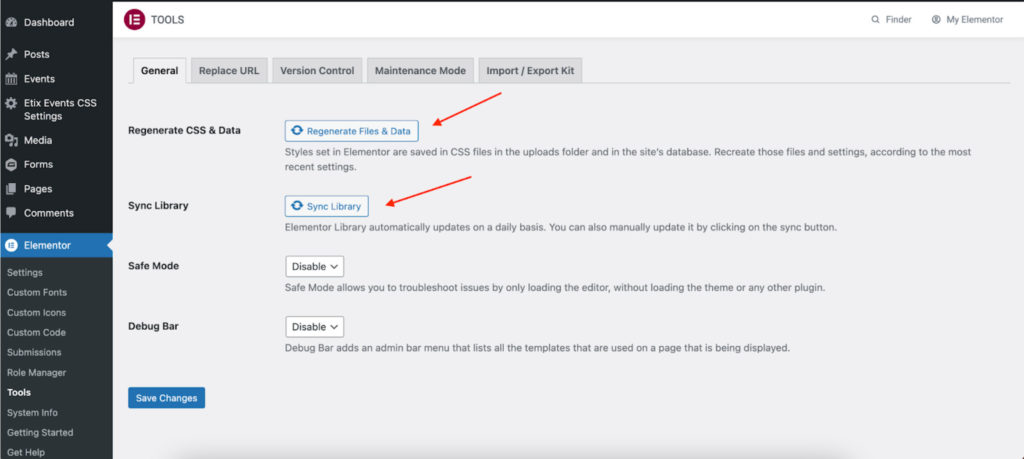Click the Events calendar icon
Viewport: 1024px width, 459px height.
click(11, 79)
